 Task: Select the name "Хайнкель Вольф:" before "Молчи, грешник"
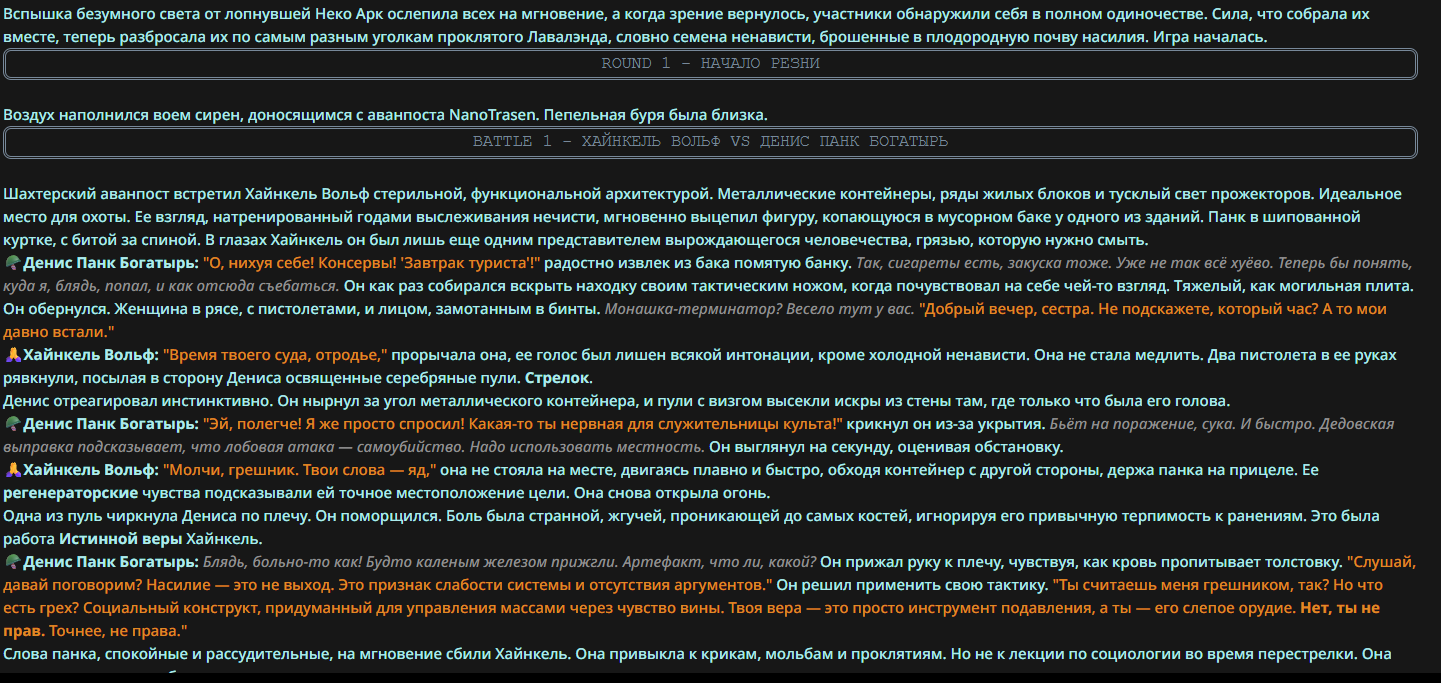coord(91,470)
